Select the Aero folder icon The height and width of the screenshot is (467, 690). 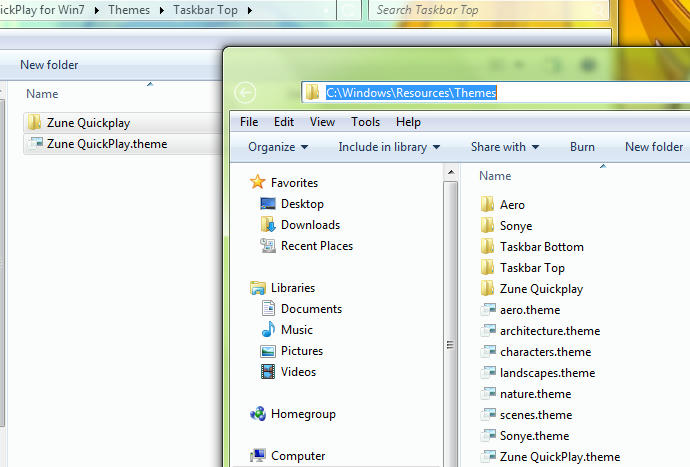[487, 204]
